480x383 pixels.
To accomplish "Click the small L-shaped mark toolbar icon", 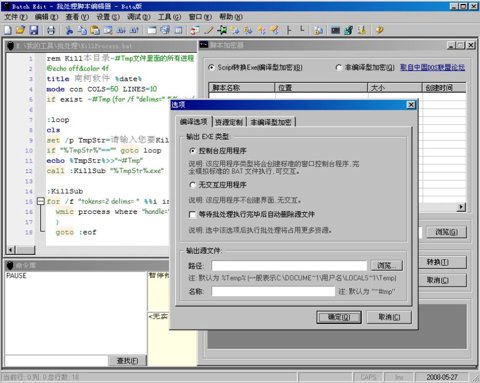I will [x=302, y=29].
